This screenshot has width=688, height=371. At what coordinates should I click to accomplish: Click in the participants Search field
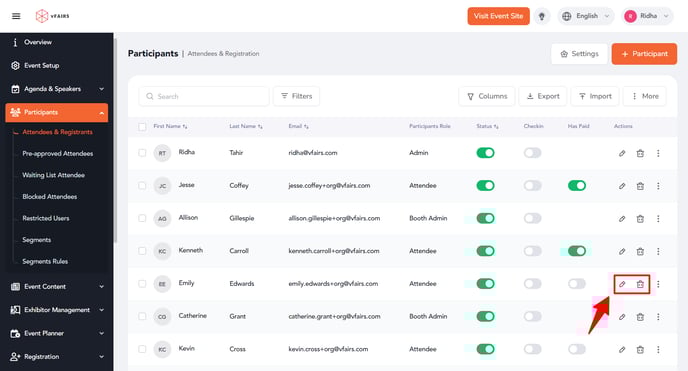204,96
